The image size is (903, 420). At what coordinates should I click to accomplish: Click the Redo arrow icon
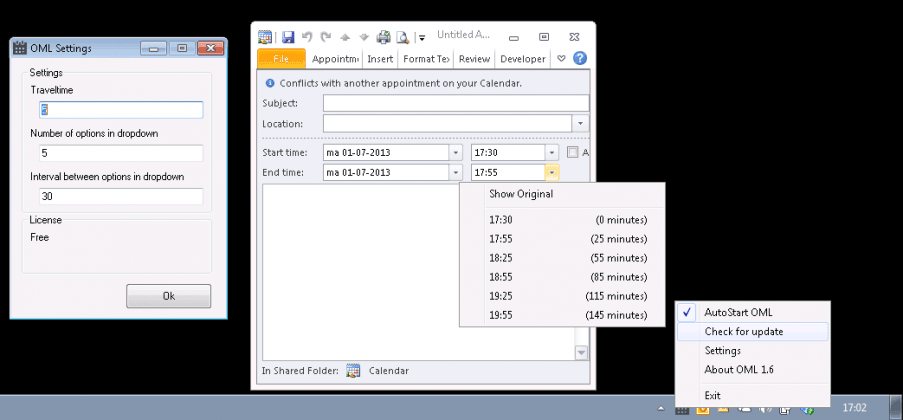[326, 37]
